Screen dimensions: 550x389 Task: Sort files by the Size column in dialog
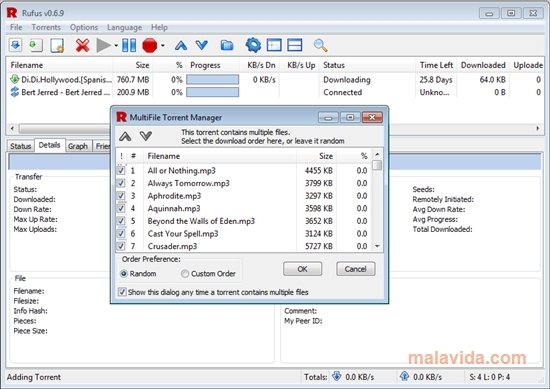[x=316, y=156]
